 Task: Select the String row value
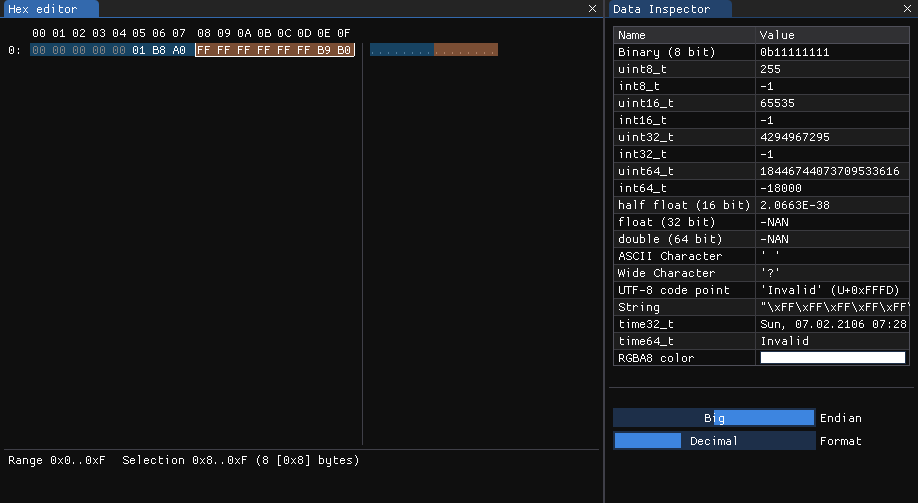tap(832, 307)
